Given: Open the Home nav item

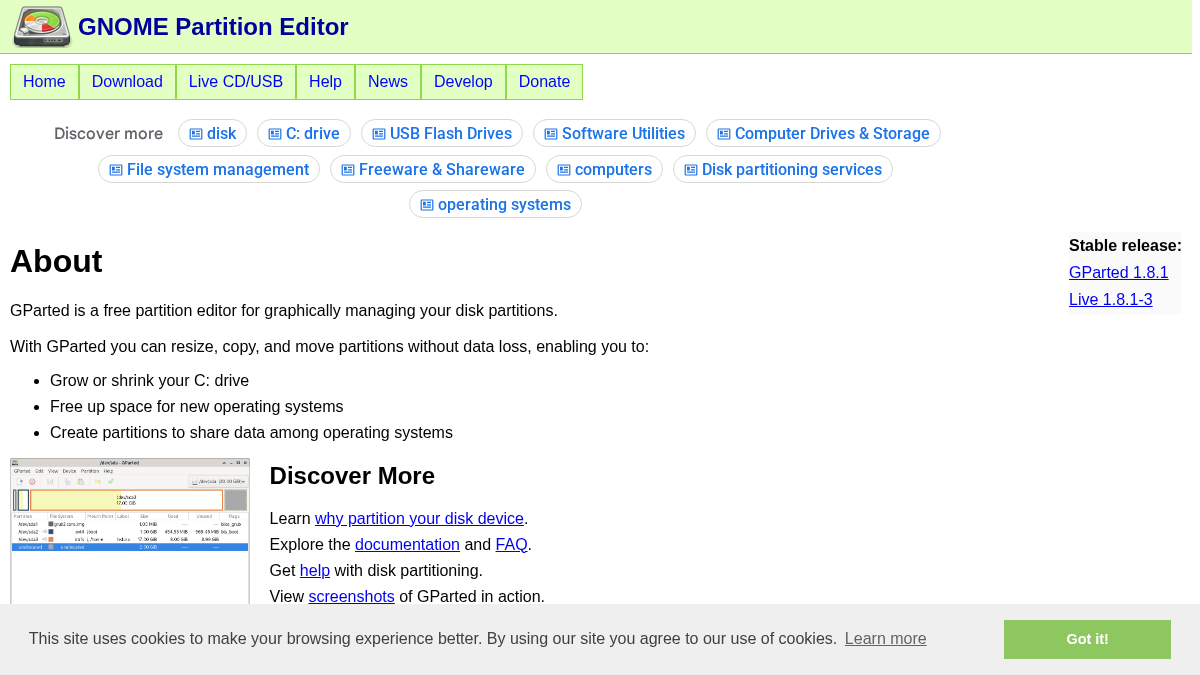Looking at the screenshot, I should click(x=44, y=82).
